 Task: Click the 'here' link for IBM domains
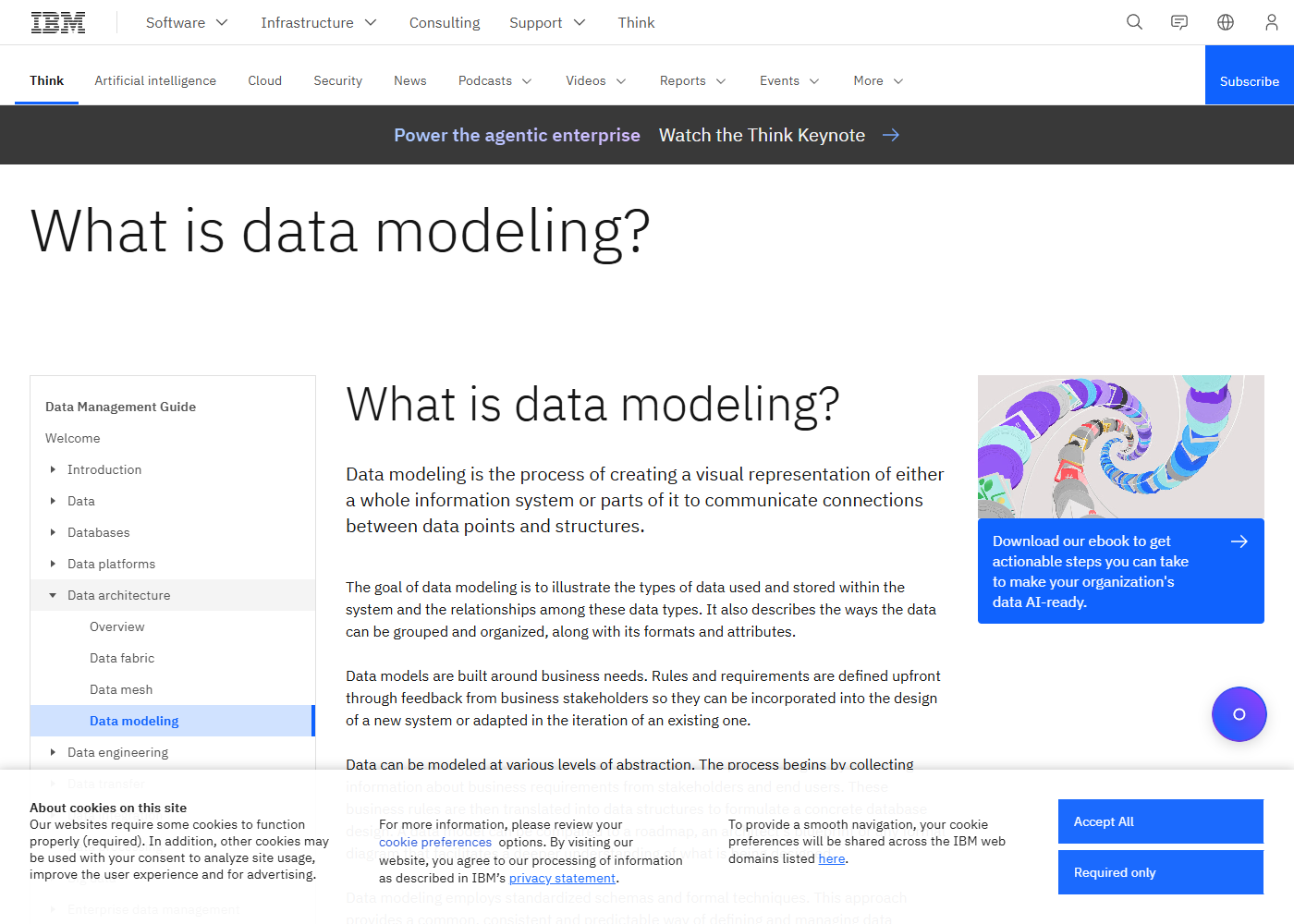(x=832, y=858)
